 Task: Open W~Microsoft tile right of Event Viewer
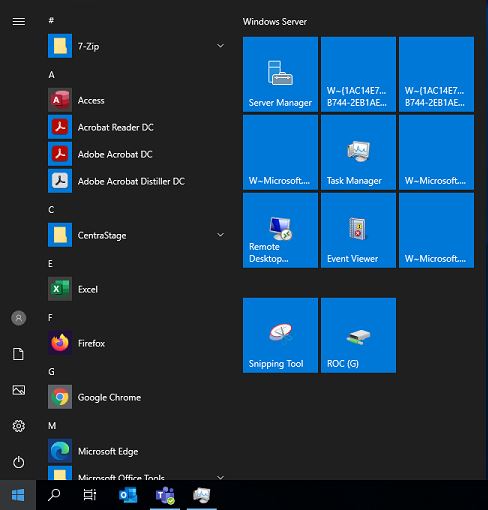click(436, 230)
